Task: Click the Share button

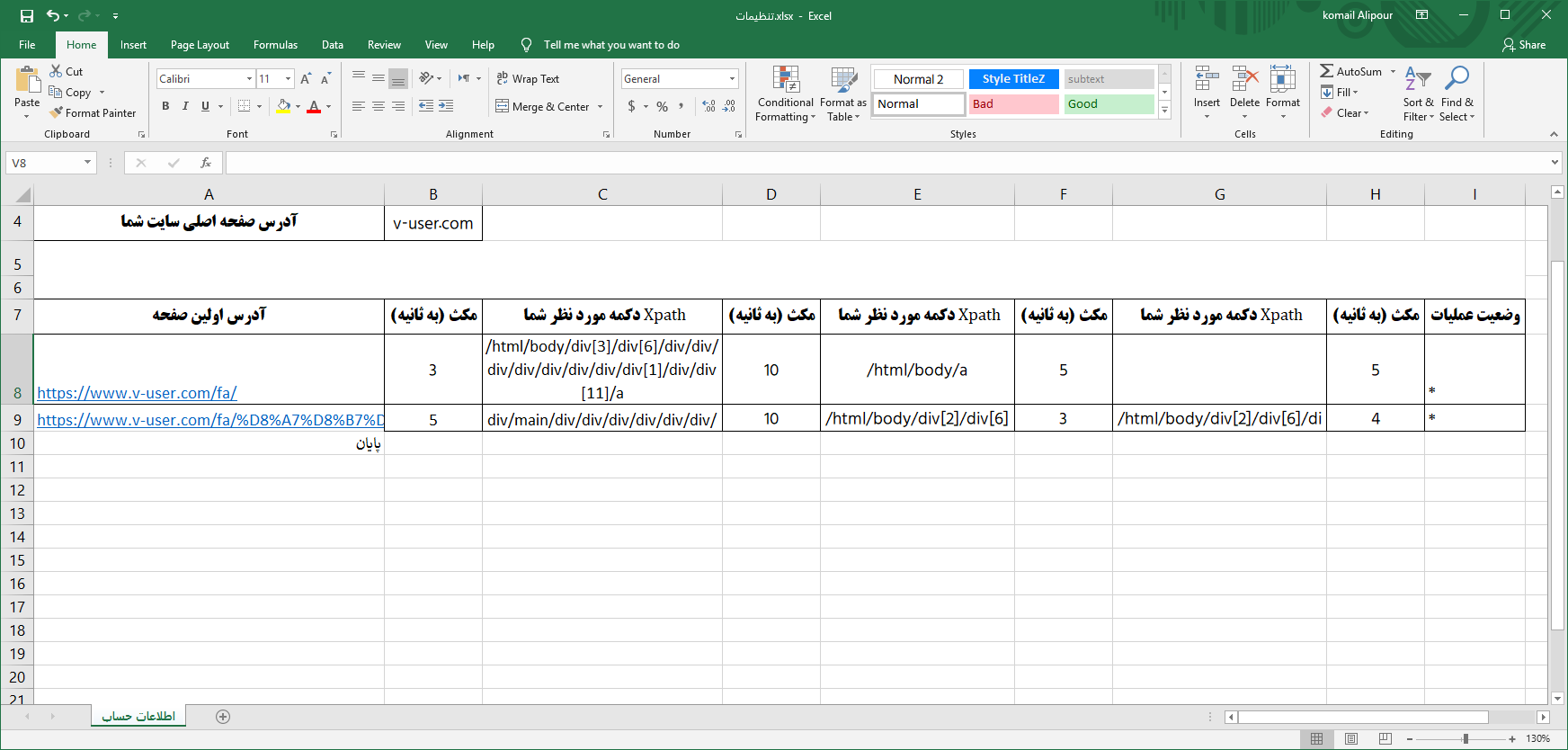Action: pos(1524,45)
